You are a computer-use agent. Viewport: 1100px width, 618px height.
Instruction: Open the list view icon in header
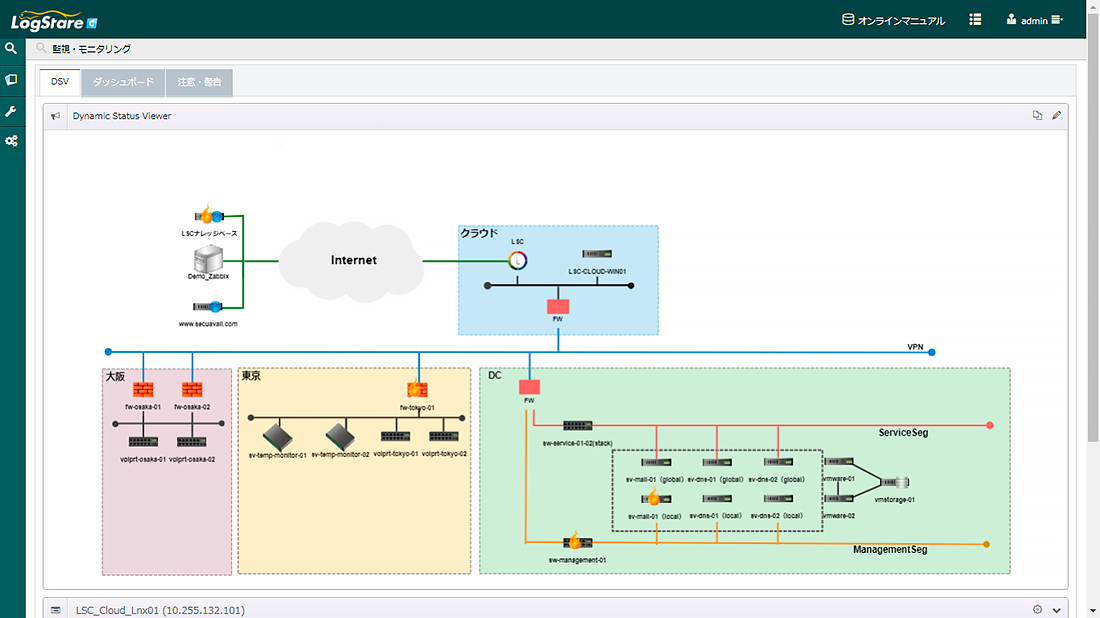pyautogui.click(x=975, y=20)
